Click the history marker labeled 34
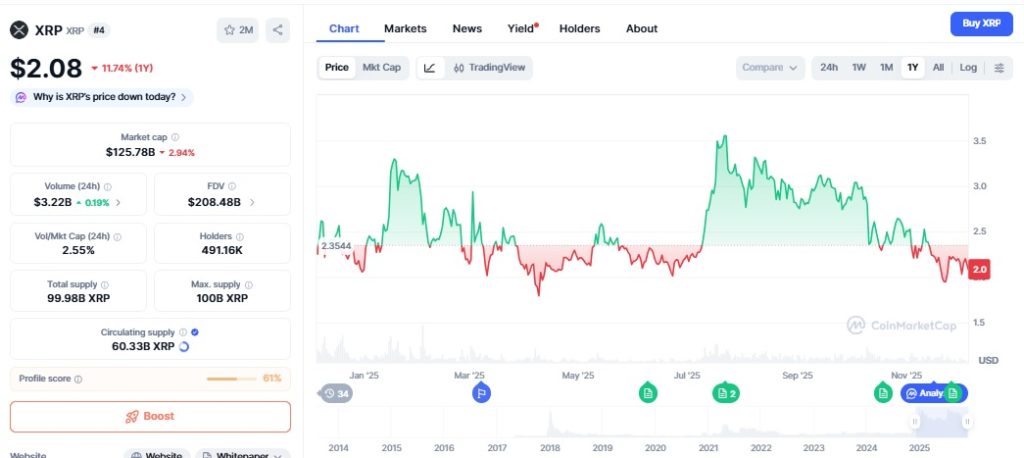1024x458 pixels. [x=336, y=393]
